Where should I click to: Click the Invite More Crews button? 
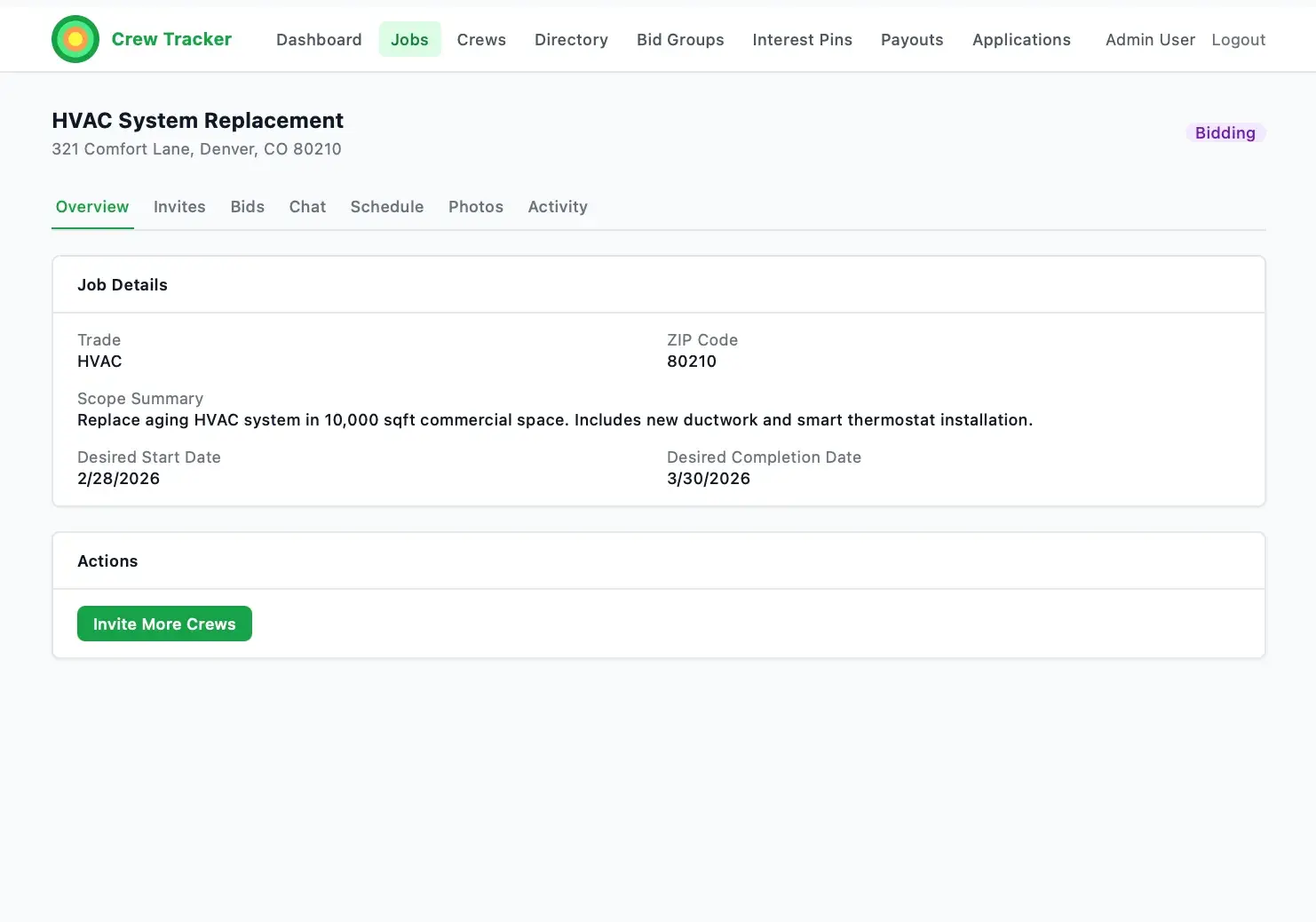coord(164,624)
